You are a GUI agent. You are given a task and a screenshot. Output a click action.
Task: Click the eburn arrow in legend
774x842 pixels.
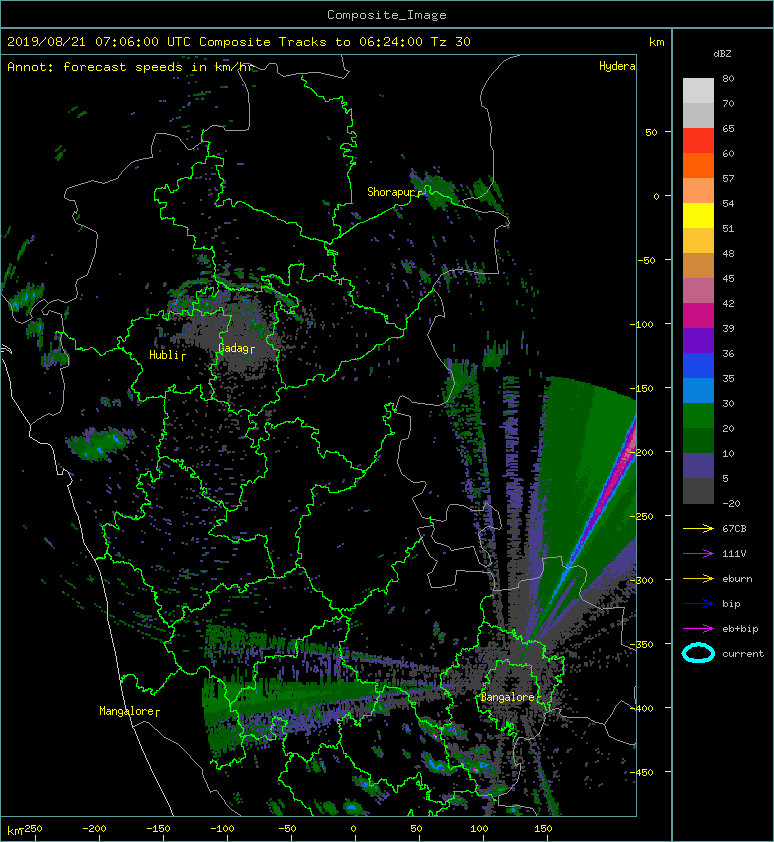coord(698,579)
